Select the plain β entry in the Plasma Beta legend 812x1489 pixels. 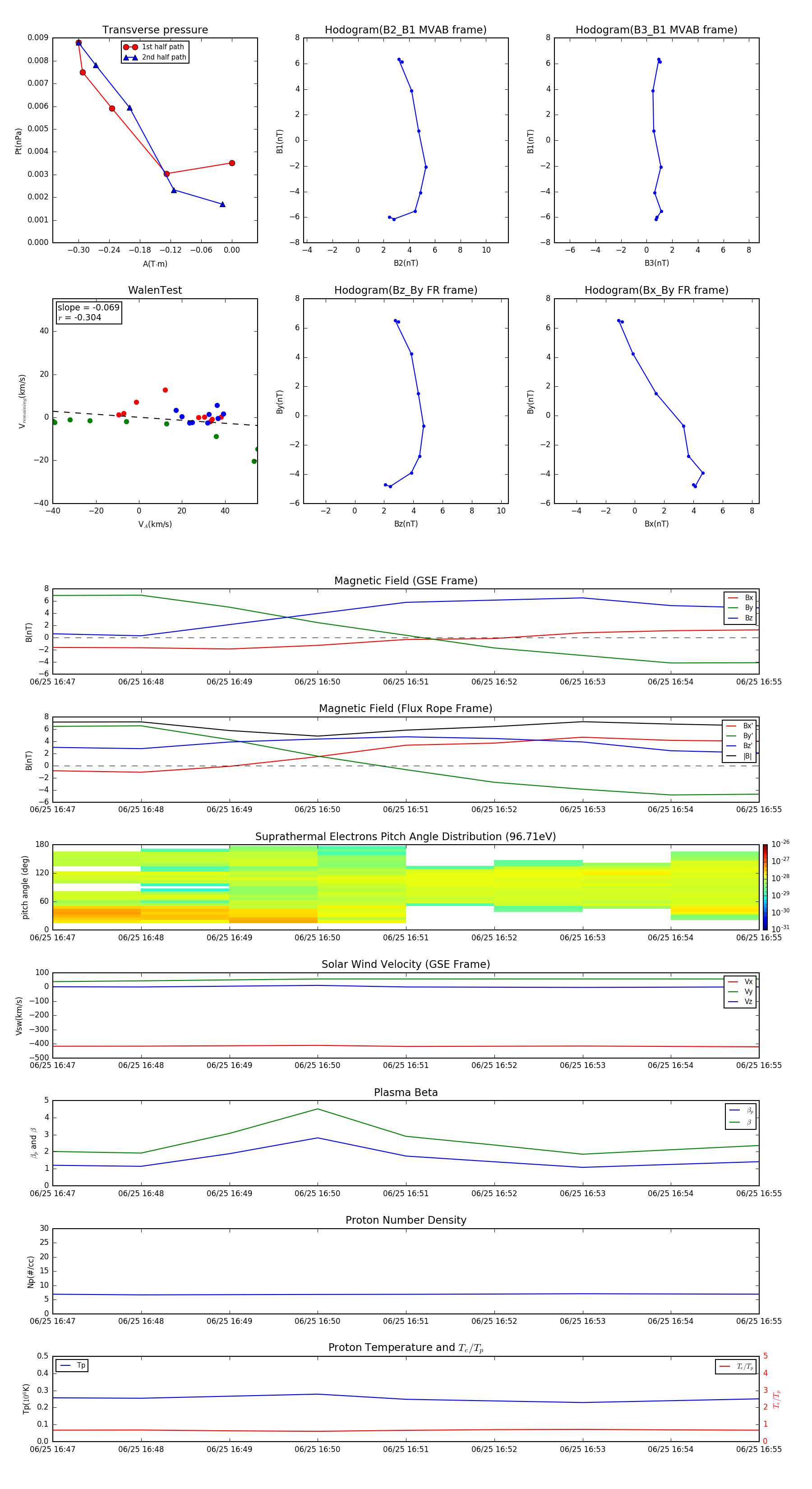(741, 1123)
